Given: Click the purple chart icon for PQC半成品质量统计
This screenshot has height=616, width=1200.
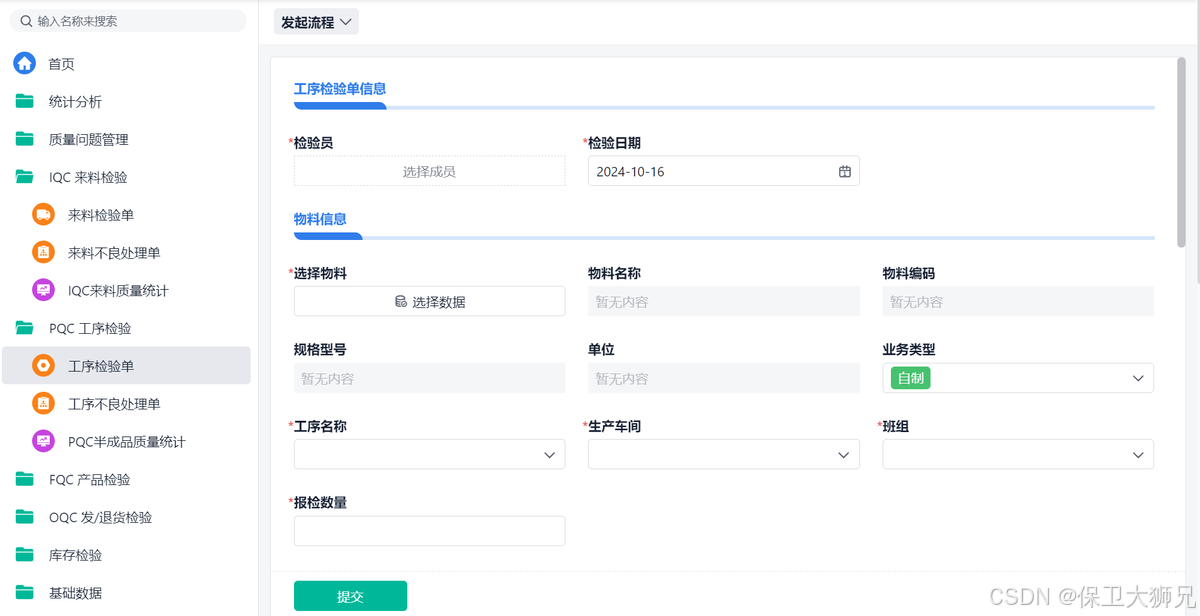Looking at the screenshot, I should click(x=43, y=441).
